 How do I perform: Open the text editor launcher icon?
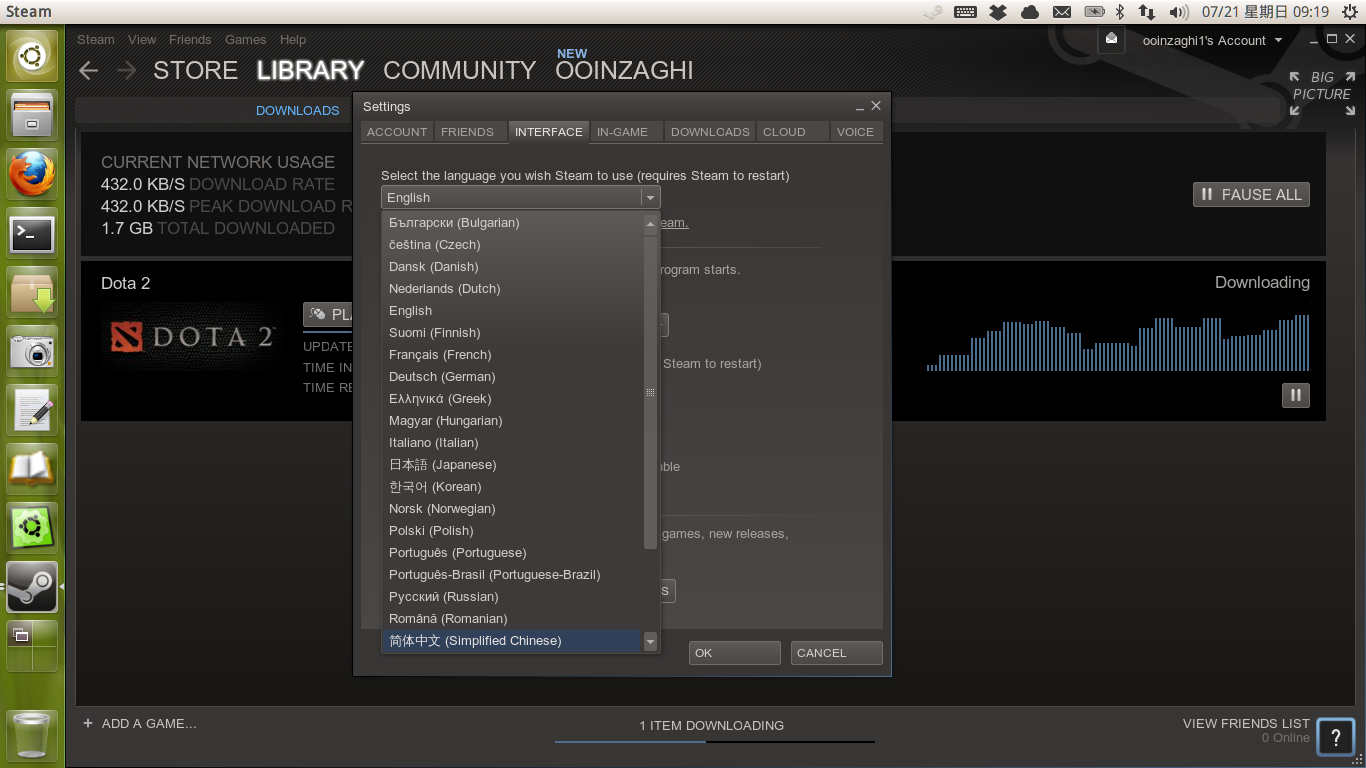[32, 410]
